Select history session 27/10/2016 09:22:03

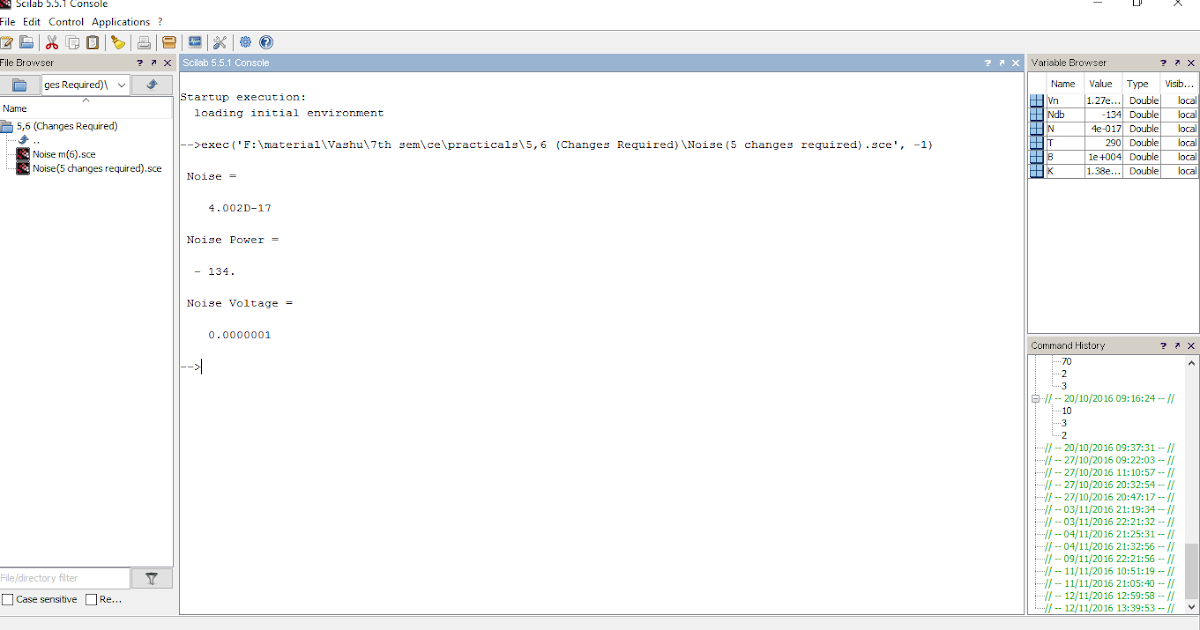pos(1108,460)
